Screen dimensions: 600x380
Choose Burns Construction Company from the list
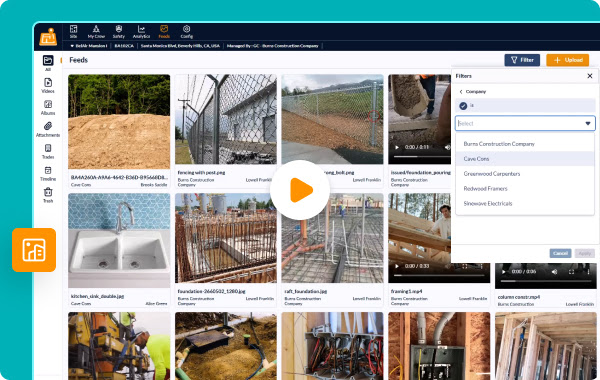pos(525,144)
